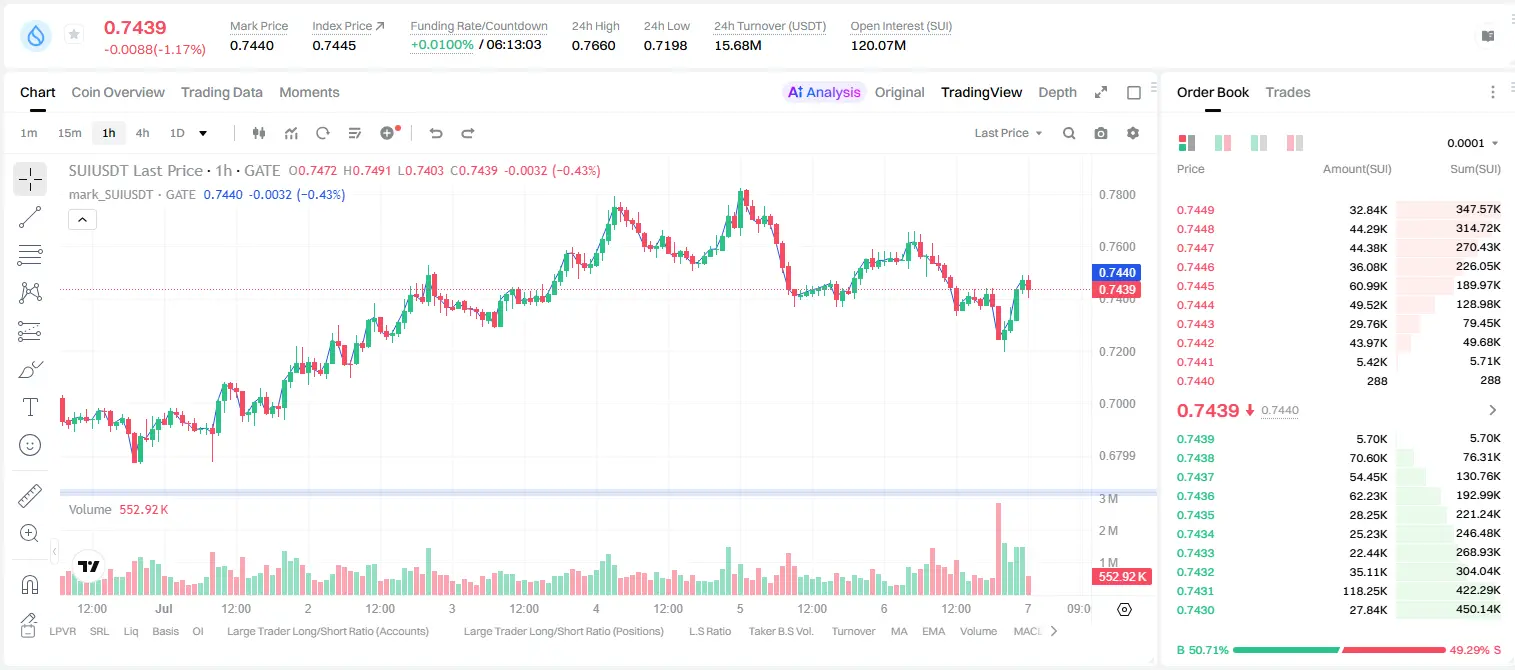Show buy-only order book view
Viewport: 1515px width, 670px height.
pyautogui.click(x=1259, y=143)
